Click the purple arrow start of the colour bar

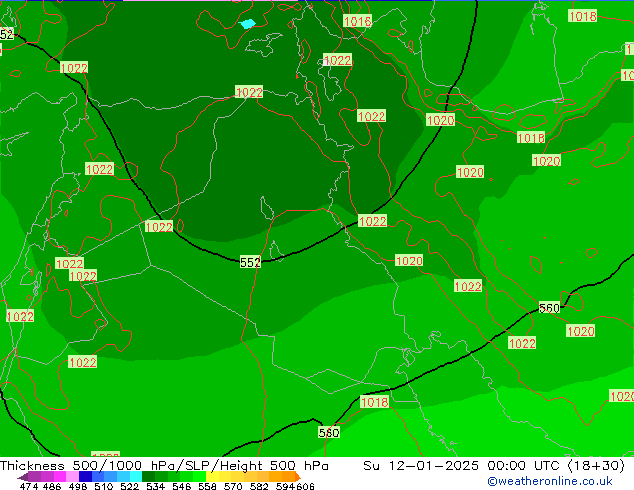22,477
